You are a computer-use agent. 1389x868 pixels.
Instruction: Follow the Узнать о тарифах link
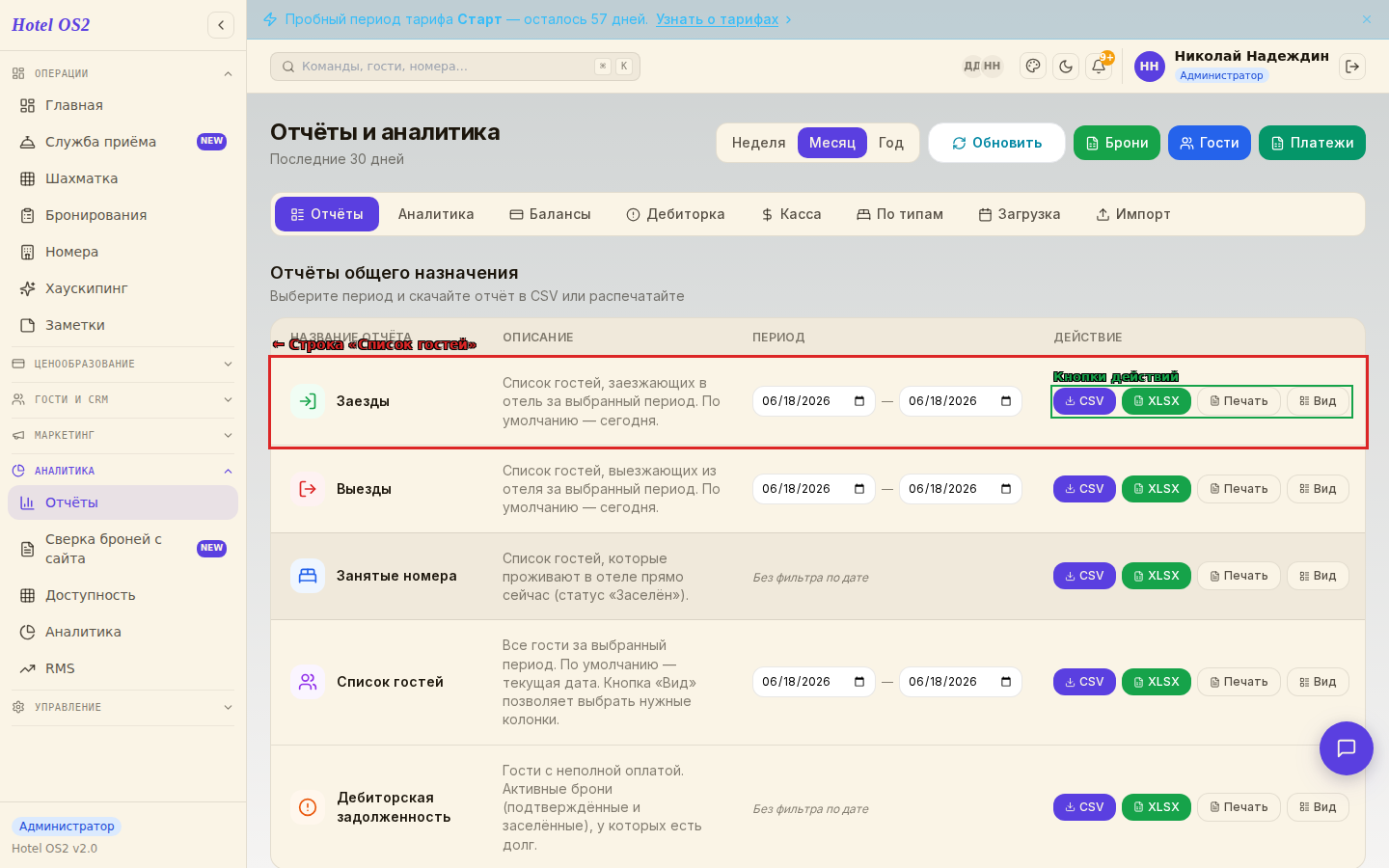717,19
